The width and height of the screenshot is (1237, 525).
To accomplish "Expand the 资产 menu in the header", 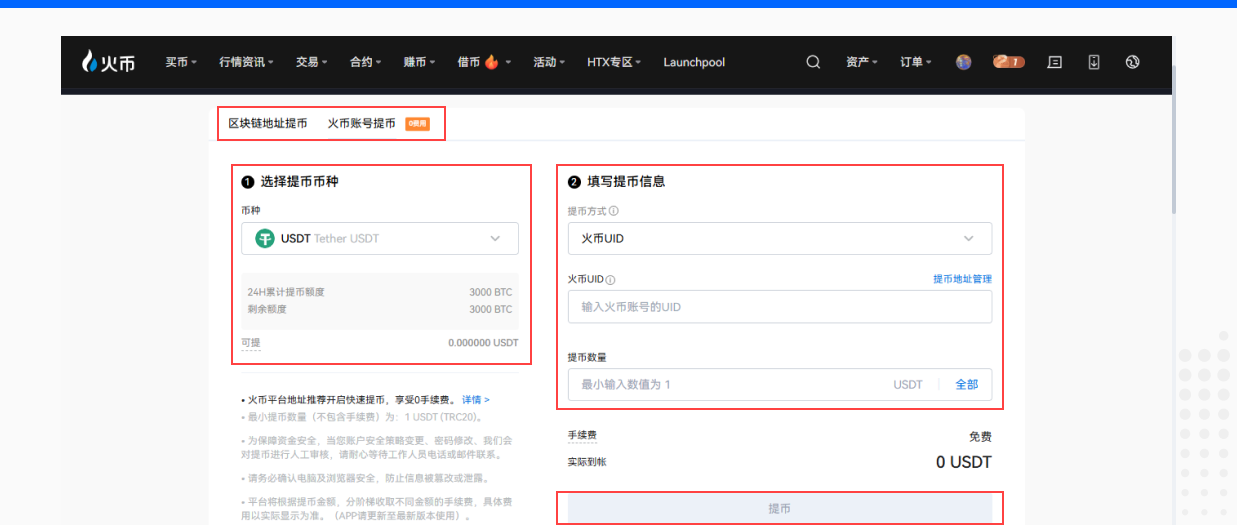I will coord(861,62).
